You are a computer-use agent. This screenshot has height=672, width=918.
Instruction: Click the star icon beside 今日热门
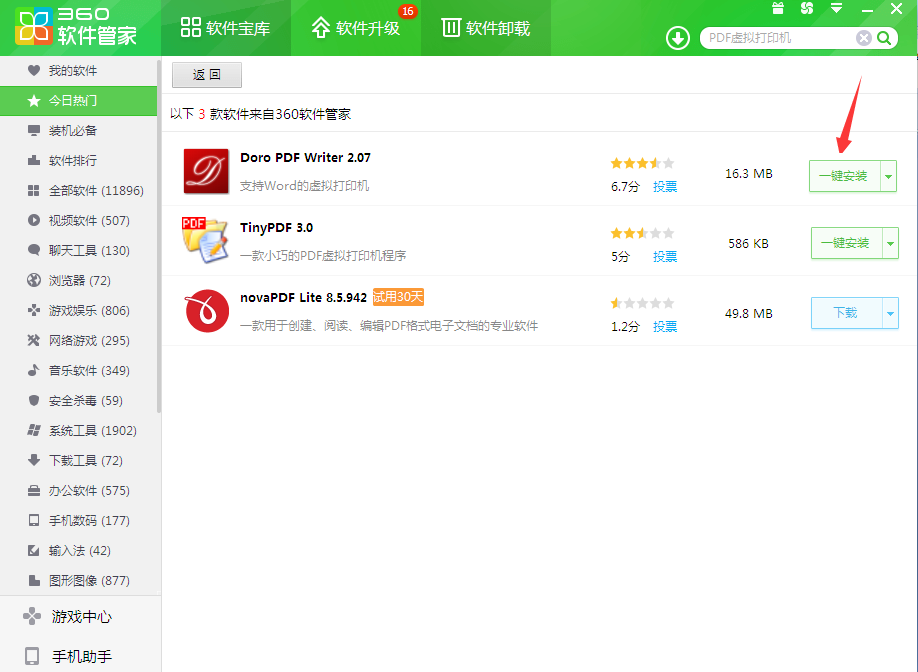(34, 101)
